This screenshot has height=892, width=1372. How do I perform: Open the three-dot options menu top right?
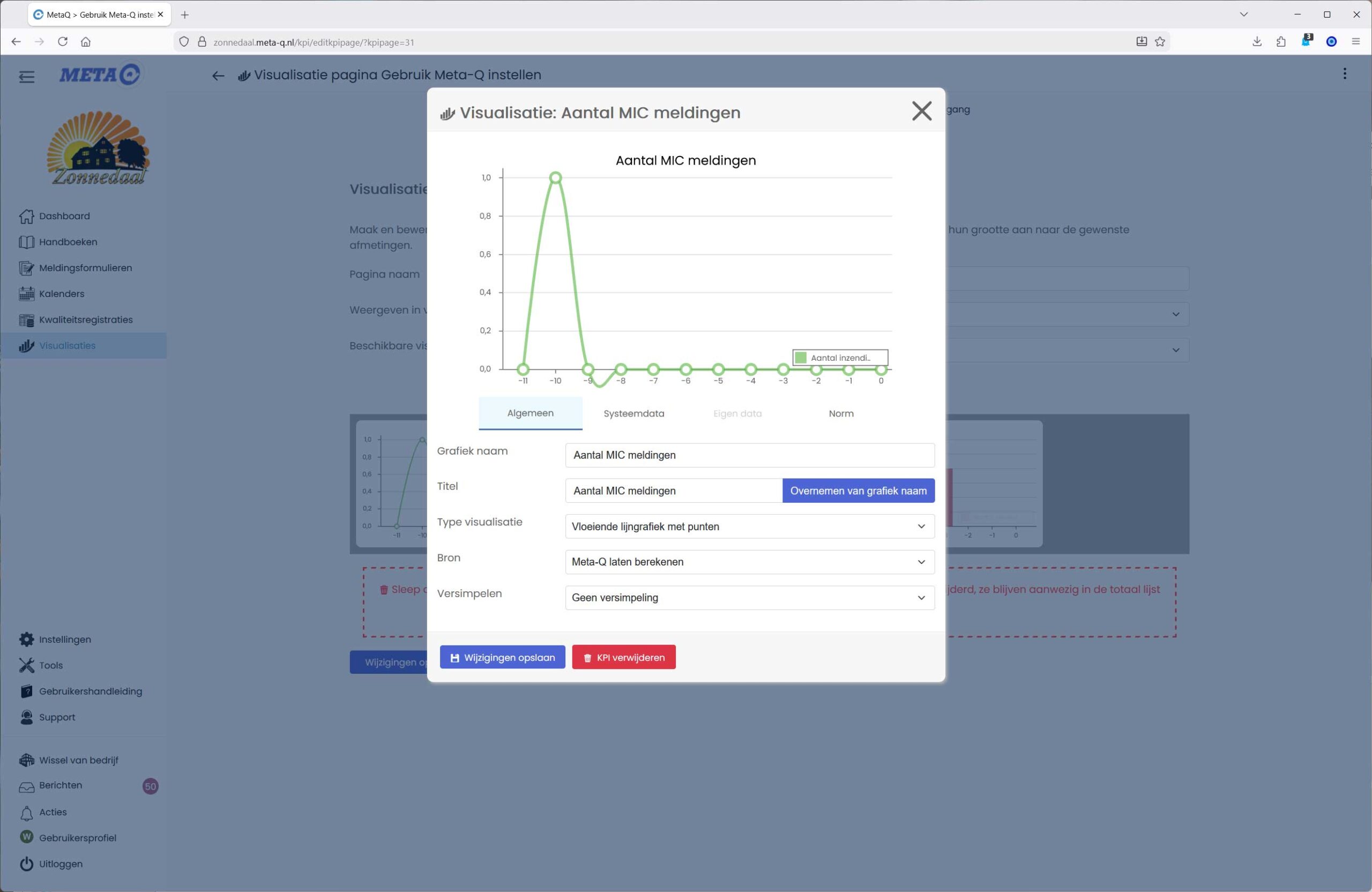point(1344,74)
